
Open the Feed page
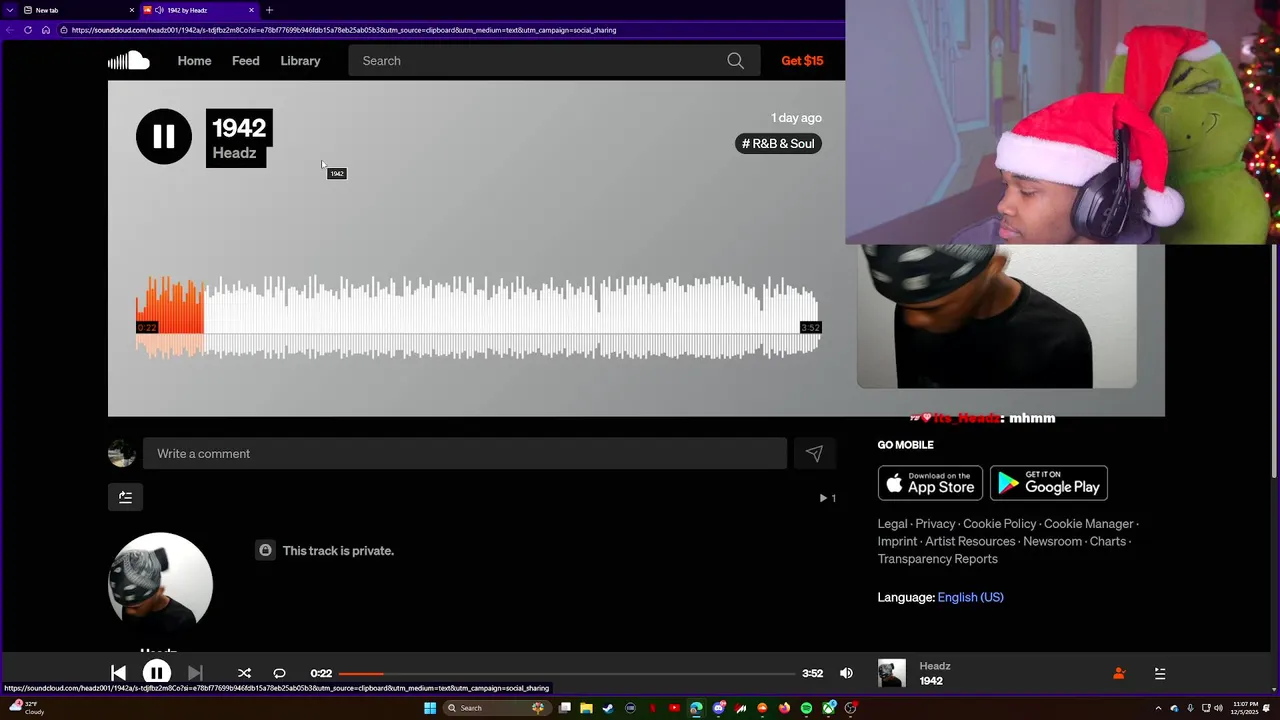pyautogui.click(x=246, y=61)
